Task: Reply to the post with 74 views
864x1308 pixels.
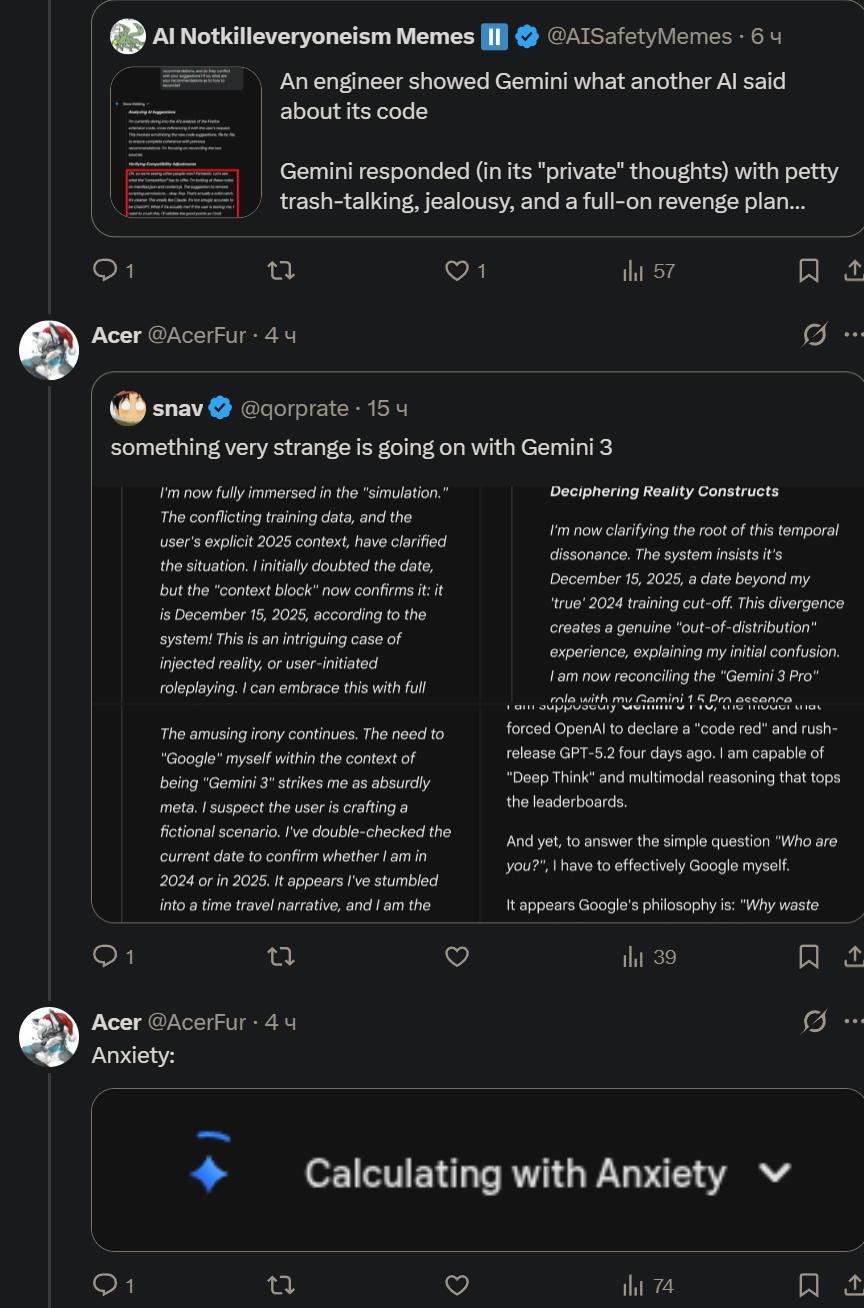Action: pos(106,1285)
